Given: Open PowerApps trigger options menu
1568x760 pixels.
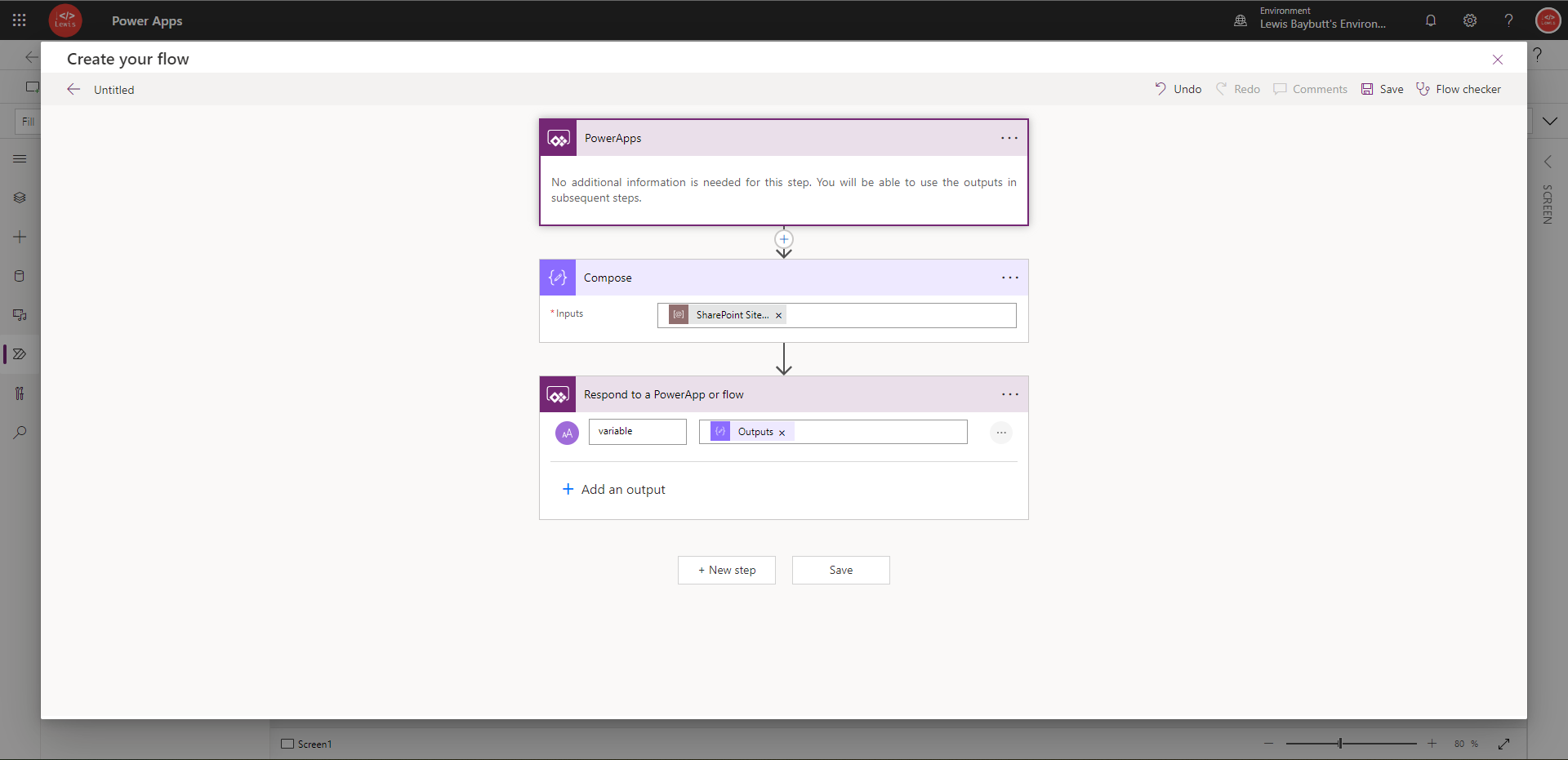Looking at the screenshot, I should [1009, 138].
